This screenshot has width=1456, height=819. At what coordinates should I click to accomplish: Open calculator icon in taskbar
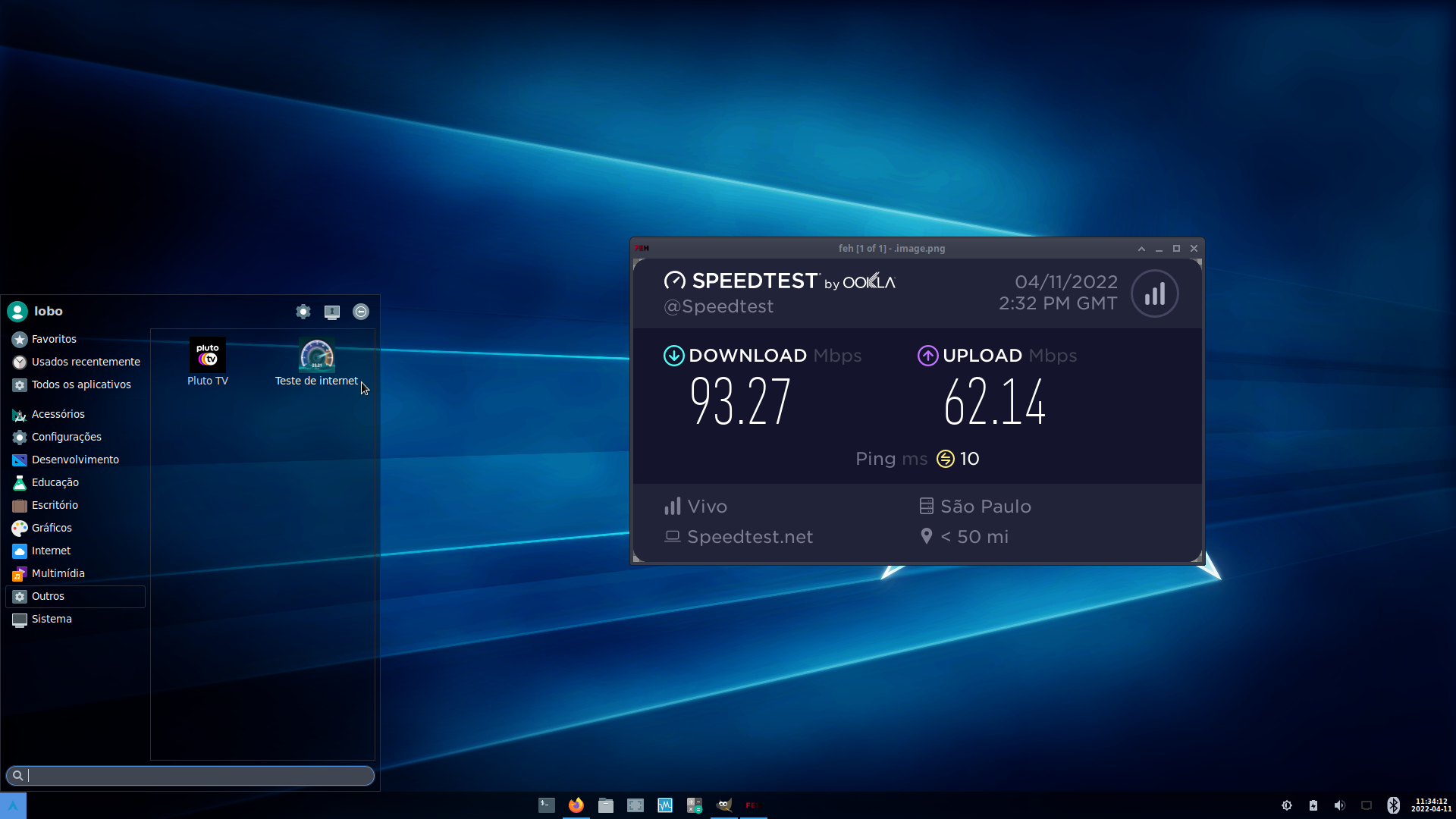tap(695, 805)
